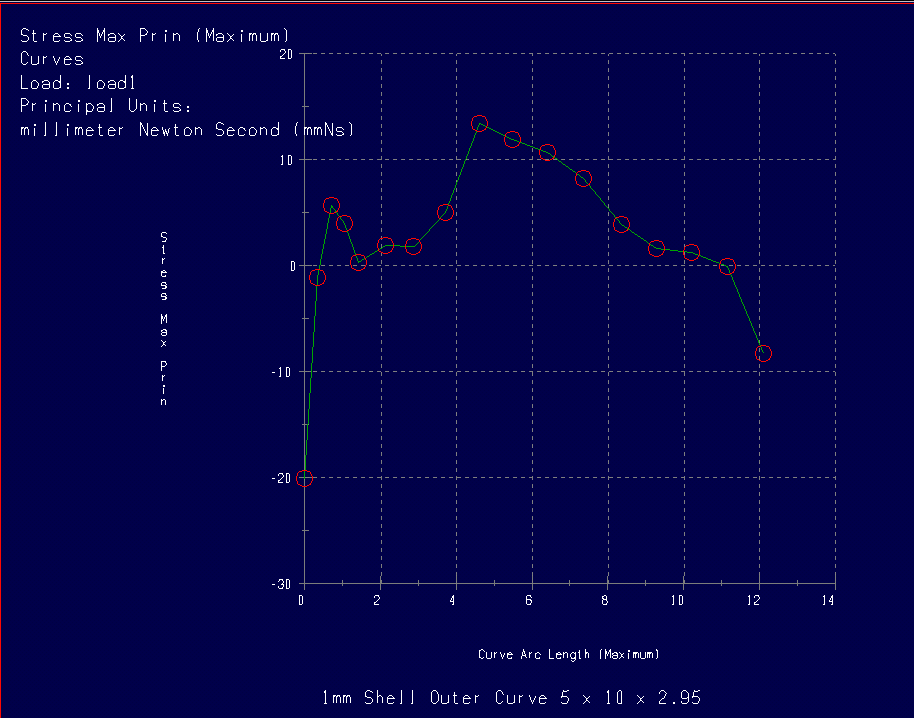Click the first data point at -20 stress

(304, 478)
